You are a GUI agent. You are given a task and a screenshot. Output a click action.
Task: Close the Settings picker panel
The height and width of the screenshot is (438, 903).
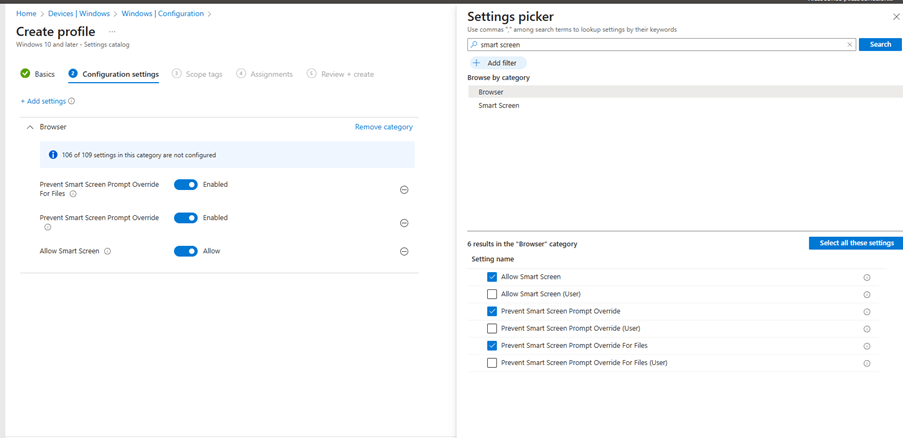coord(895,17)
